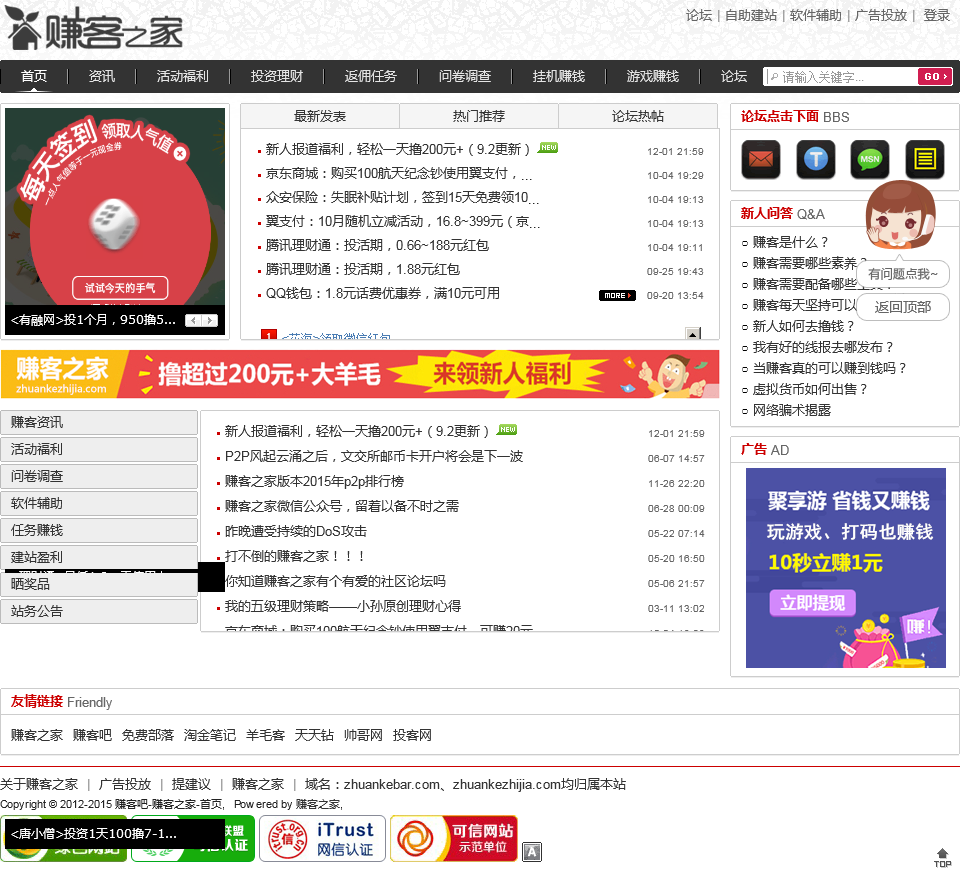Click 试试今天的手气 button

[x=120, y=288]
